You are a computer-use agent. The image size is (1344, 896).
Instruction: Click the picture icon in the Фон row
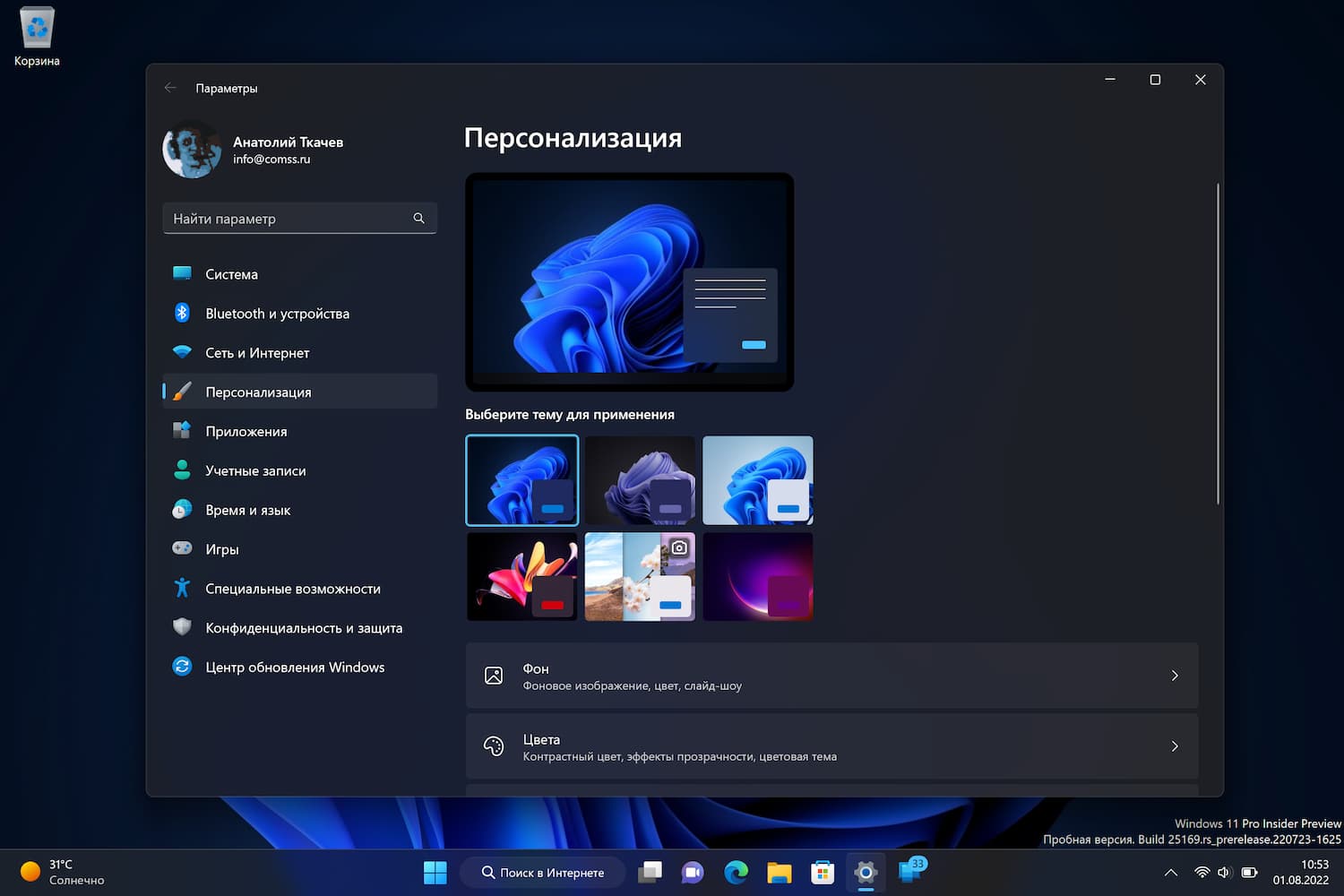click(x=494, y=675)
